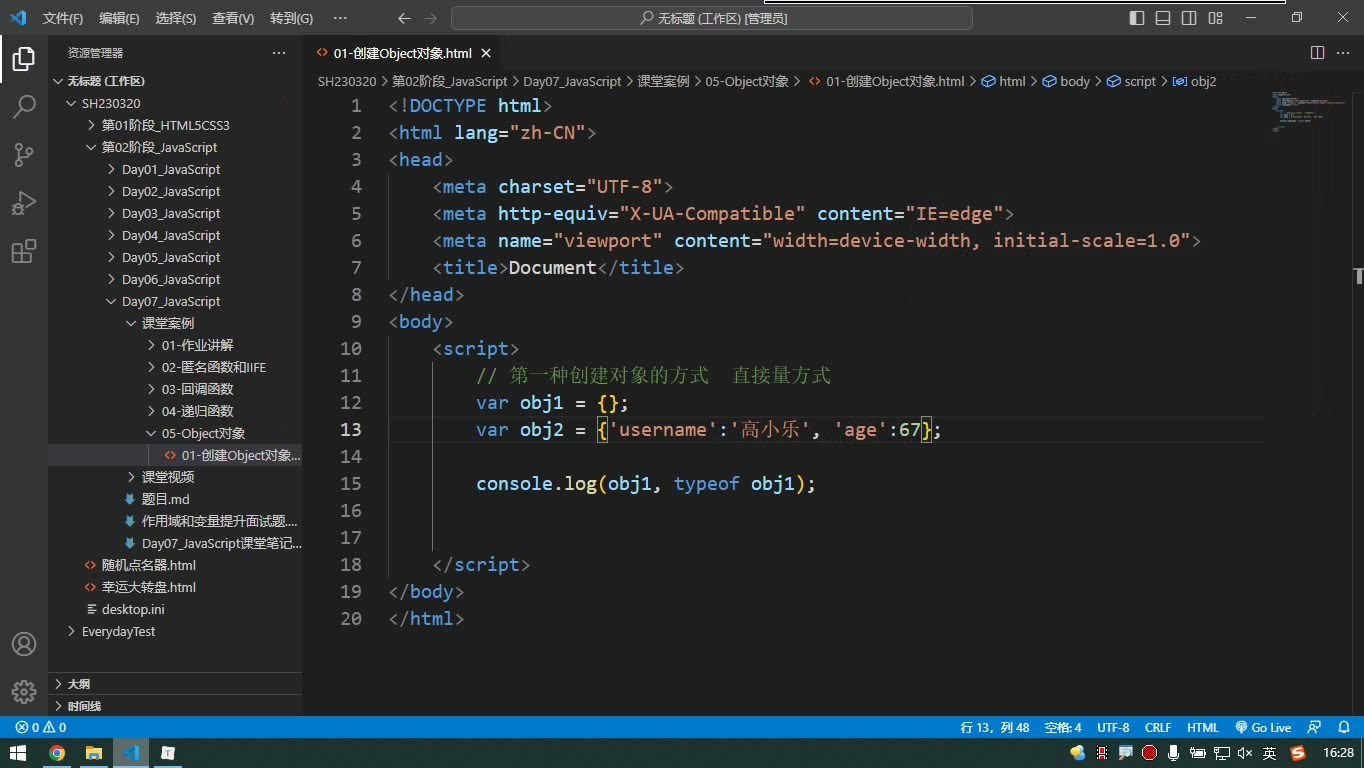
Task: Open the 文件(F) menu
Action: coord(63,18)
